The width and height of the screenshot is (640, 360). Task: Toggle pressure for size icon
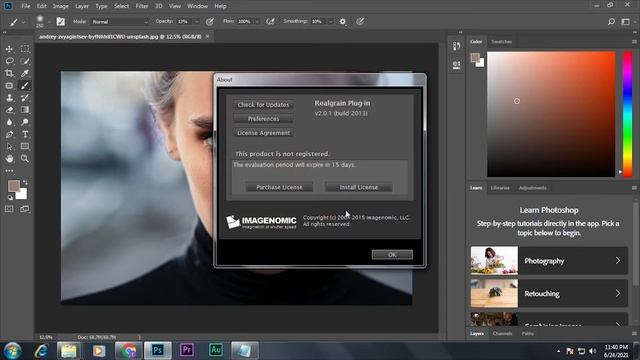tap(360, 22)
